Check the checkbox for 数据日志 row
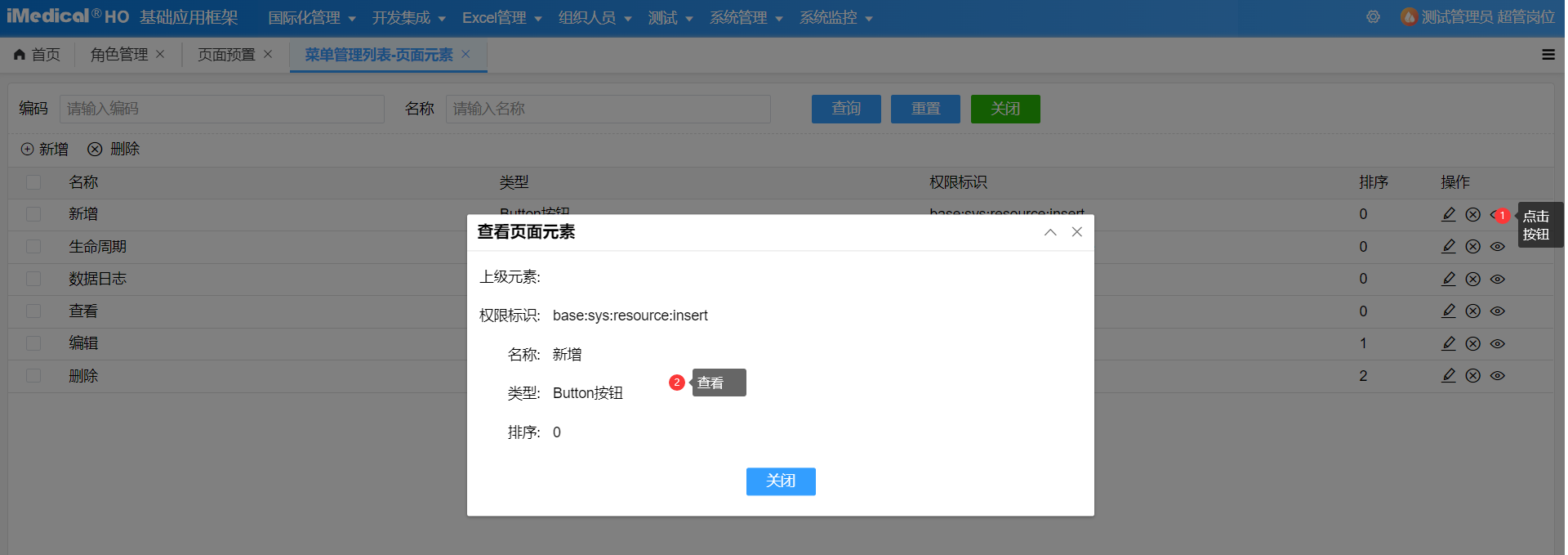 pos(33,279)
